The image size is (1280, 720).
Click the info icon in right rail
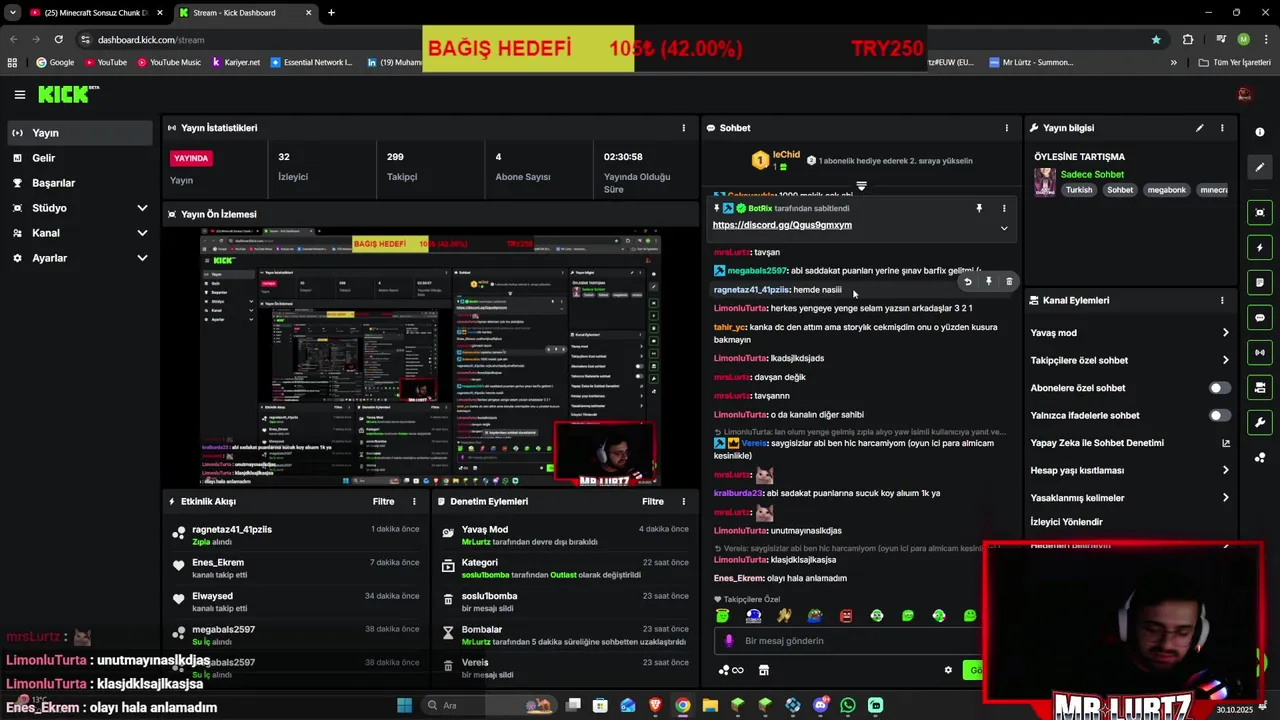coord(1260,132)
